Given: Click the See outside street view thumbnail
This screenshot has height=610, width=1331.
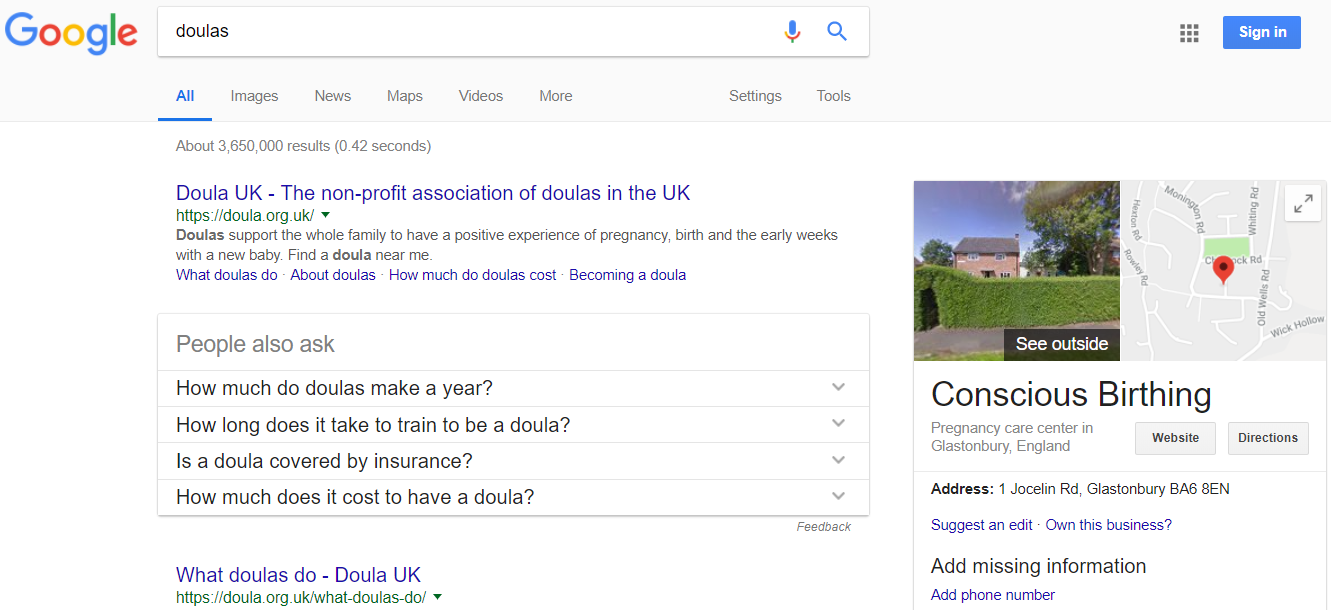Looking at the screenshot, I should (1016, 270).
